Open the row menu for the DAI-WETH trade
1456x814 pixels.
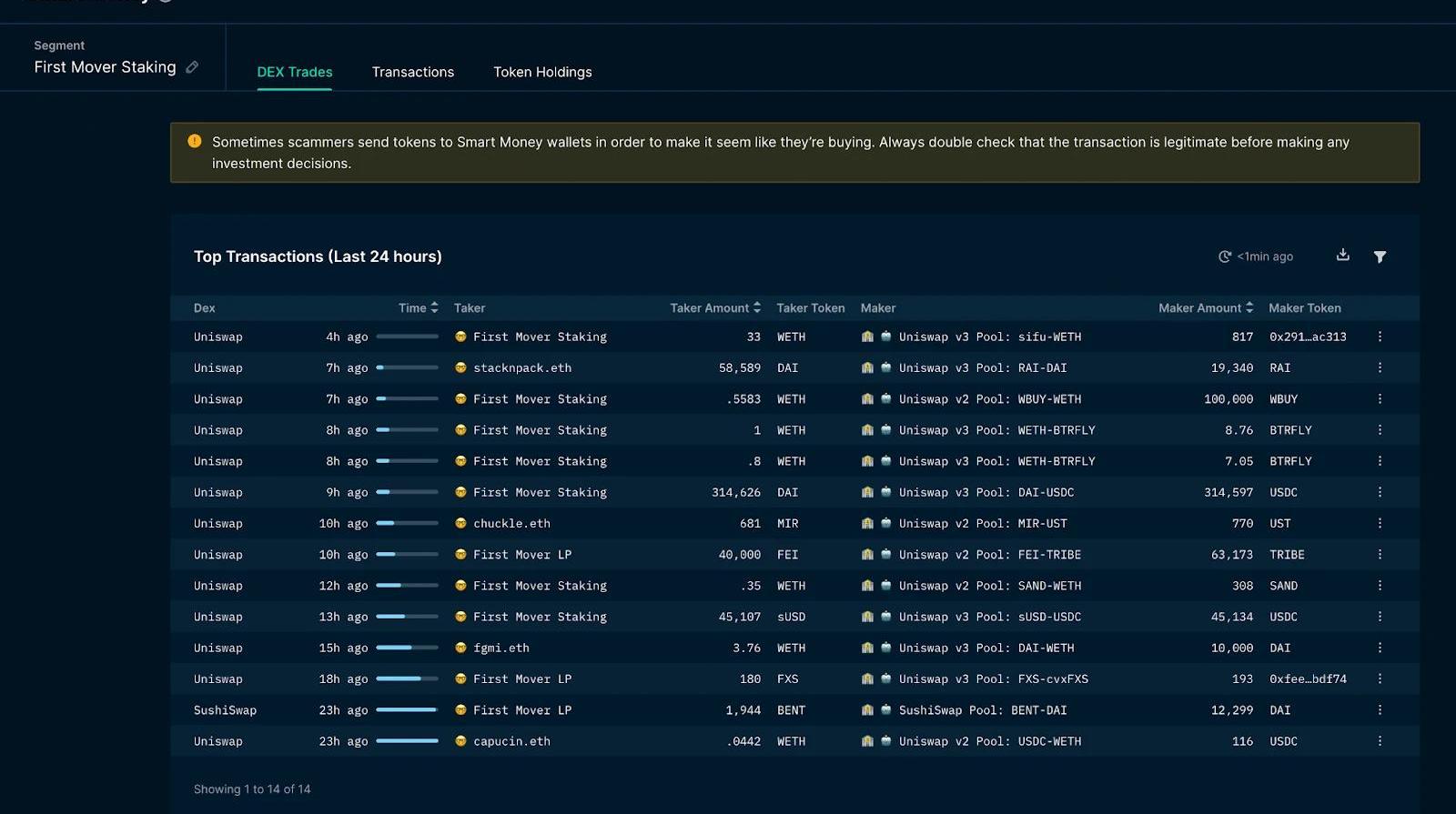[x=1380, y=648]
